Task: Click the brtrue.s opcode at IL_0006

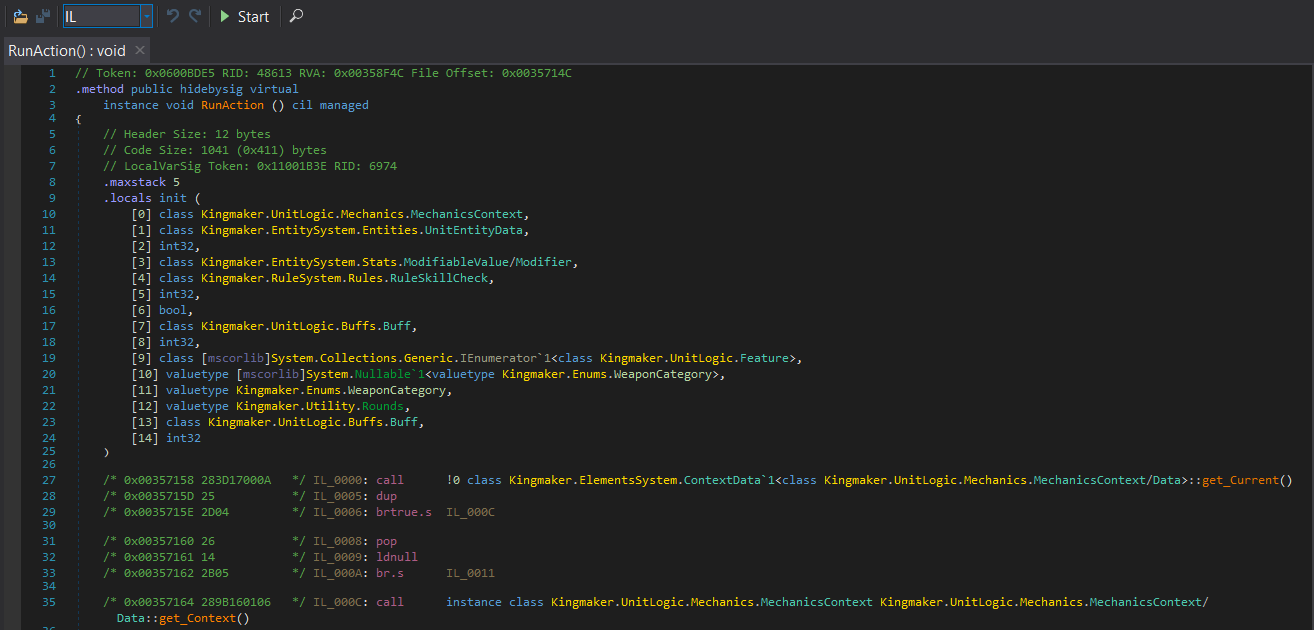Action: [405, 512]
